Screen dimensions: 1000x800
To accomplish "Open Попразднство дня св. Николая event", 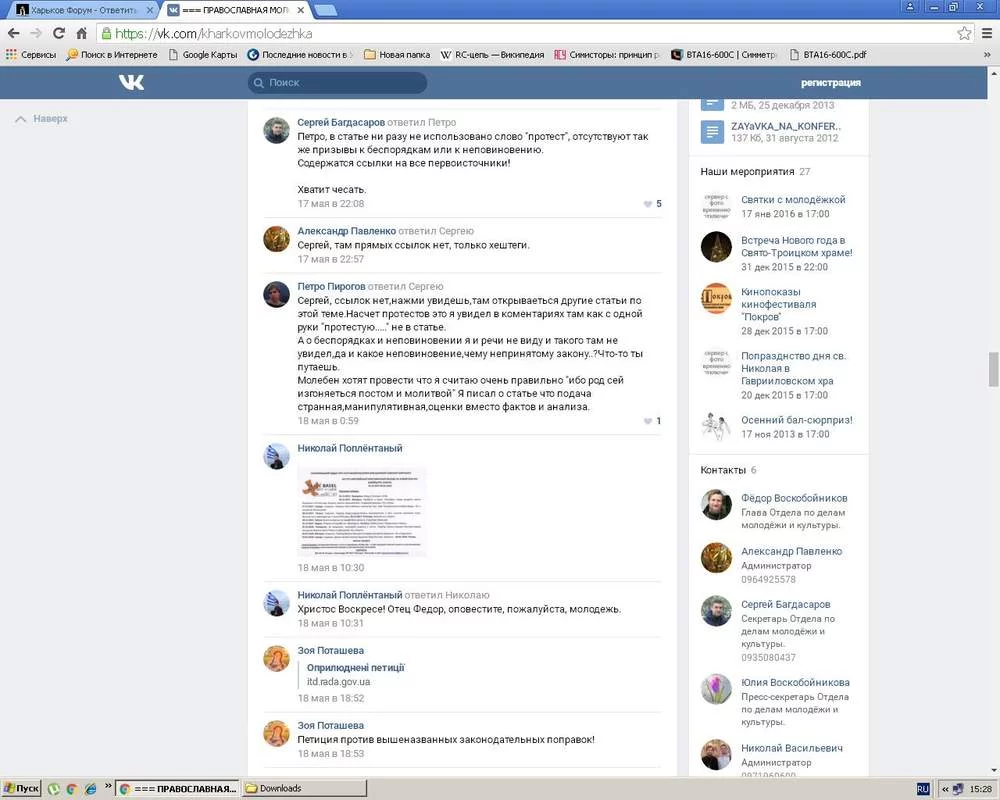I will (x=793, y=369).
